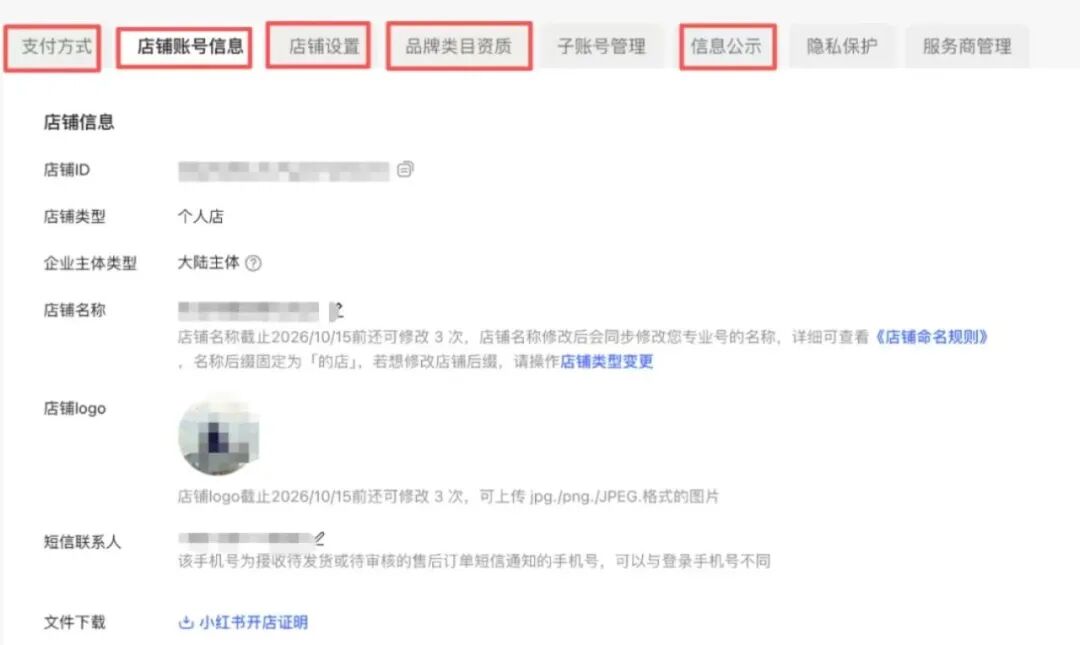Open the 子账号管理 tab
The height and width of the screenshot is (645, 1080).
[x=601, y=47]
